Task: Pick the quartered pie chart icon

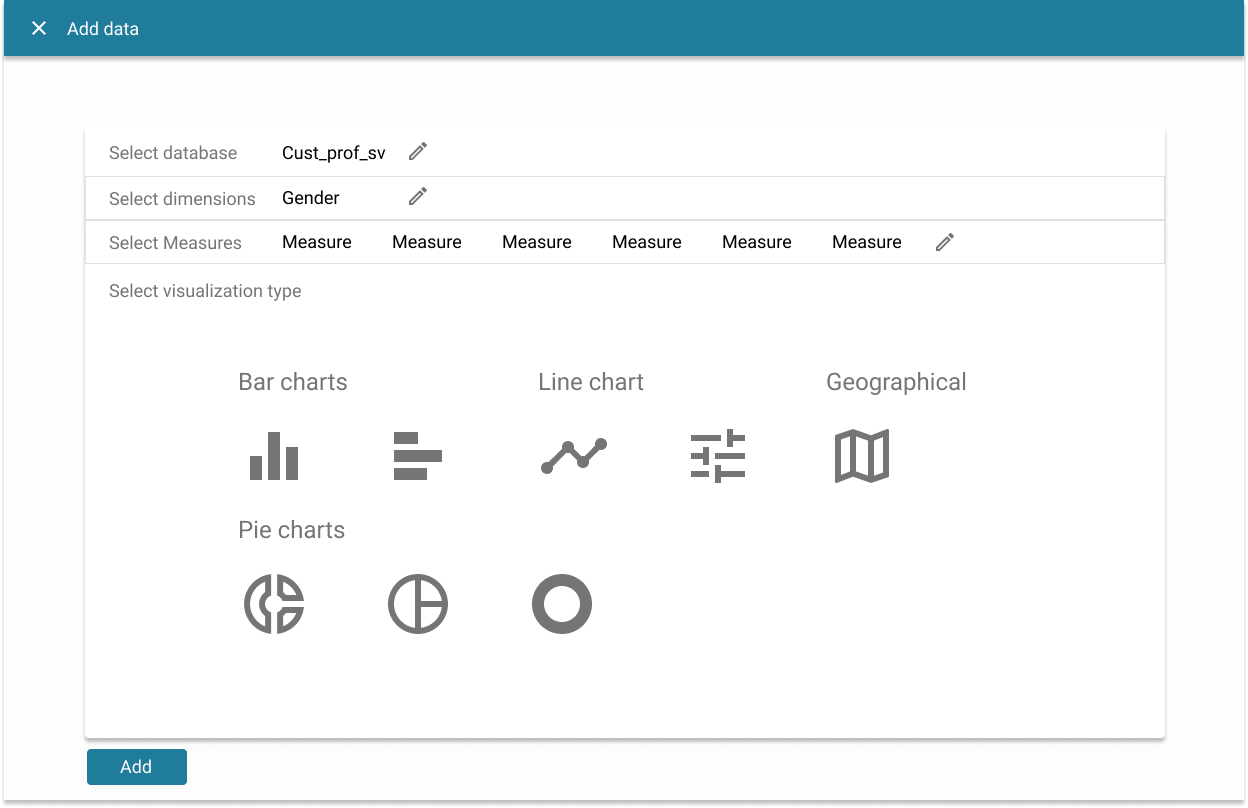Action: coord(418,604)
